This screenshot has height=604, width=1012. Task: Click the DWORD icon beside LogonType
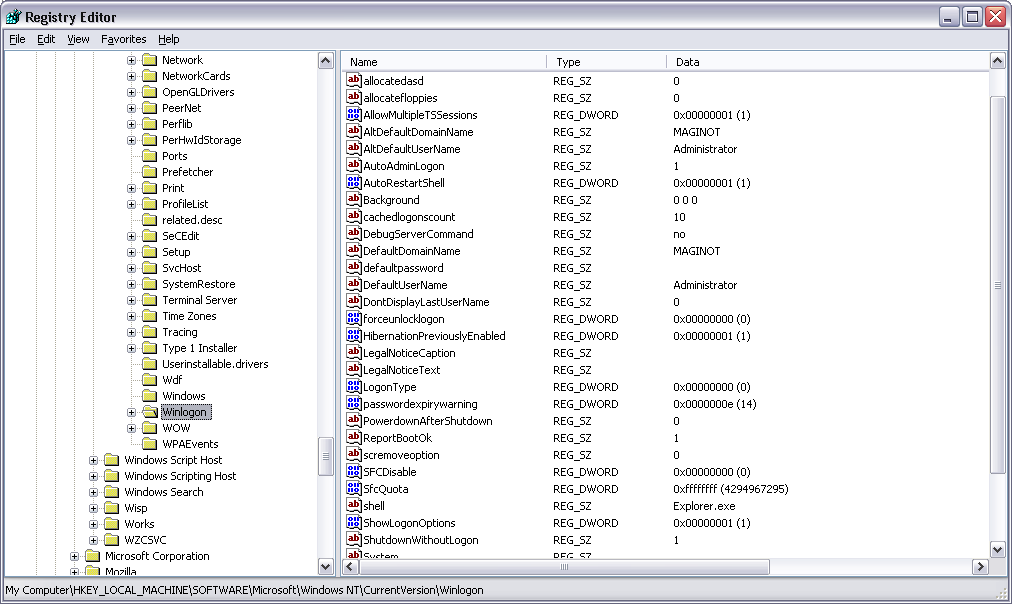(354, 386)
